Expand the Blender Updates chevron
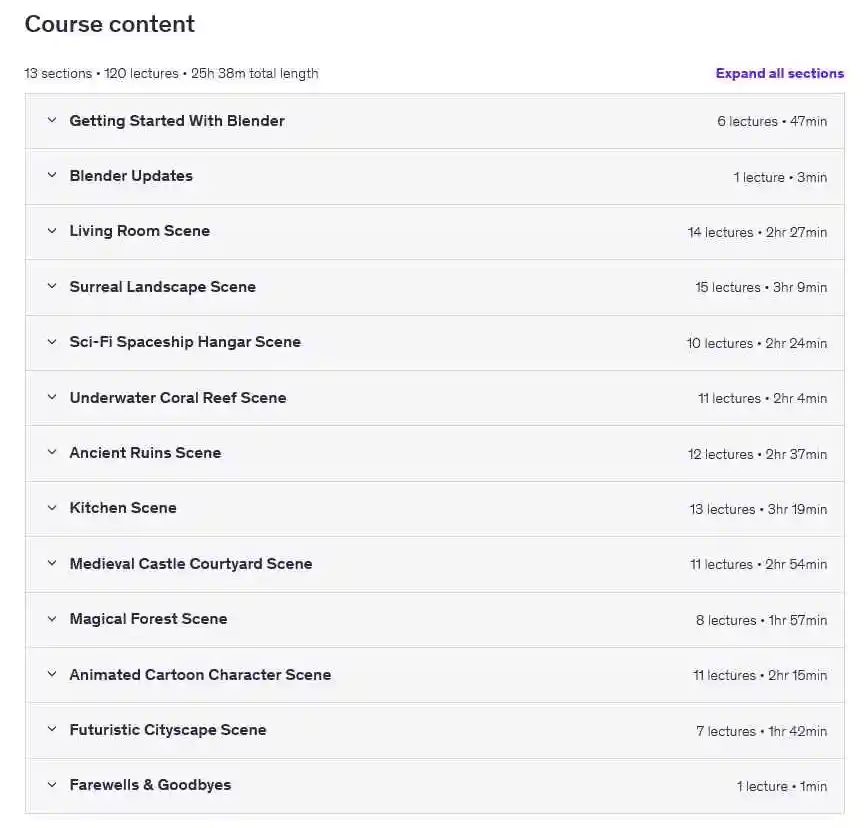This screenshot has height=828, width=864. [52, 175]
